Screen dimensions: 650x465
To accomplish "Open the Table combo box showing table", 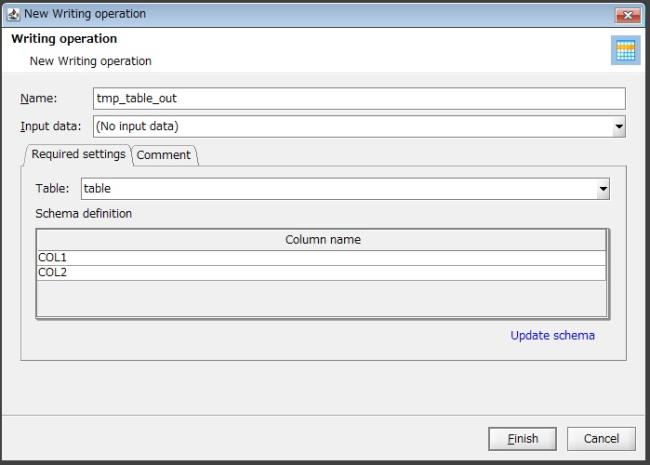I will 340,188.
